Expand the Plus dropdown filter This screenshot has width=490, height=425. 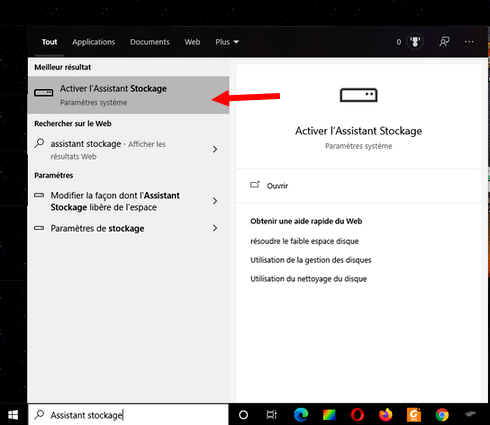click(x=227, y=42)
